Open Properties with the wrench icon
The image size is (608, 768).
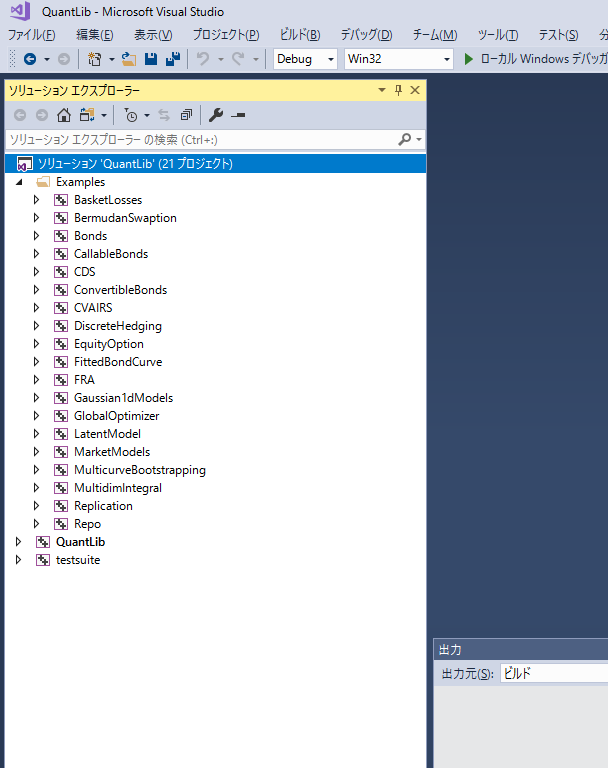tap(216, 115)
